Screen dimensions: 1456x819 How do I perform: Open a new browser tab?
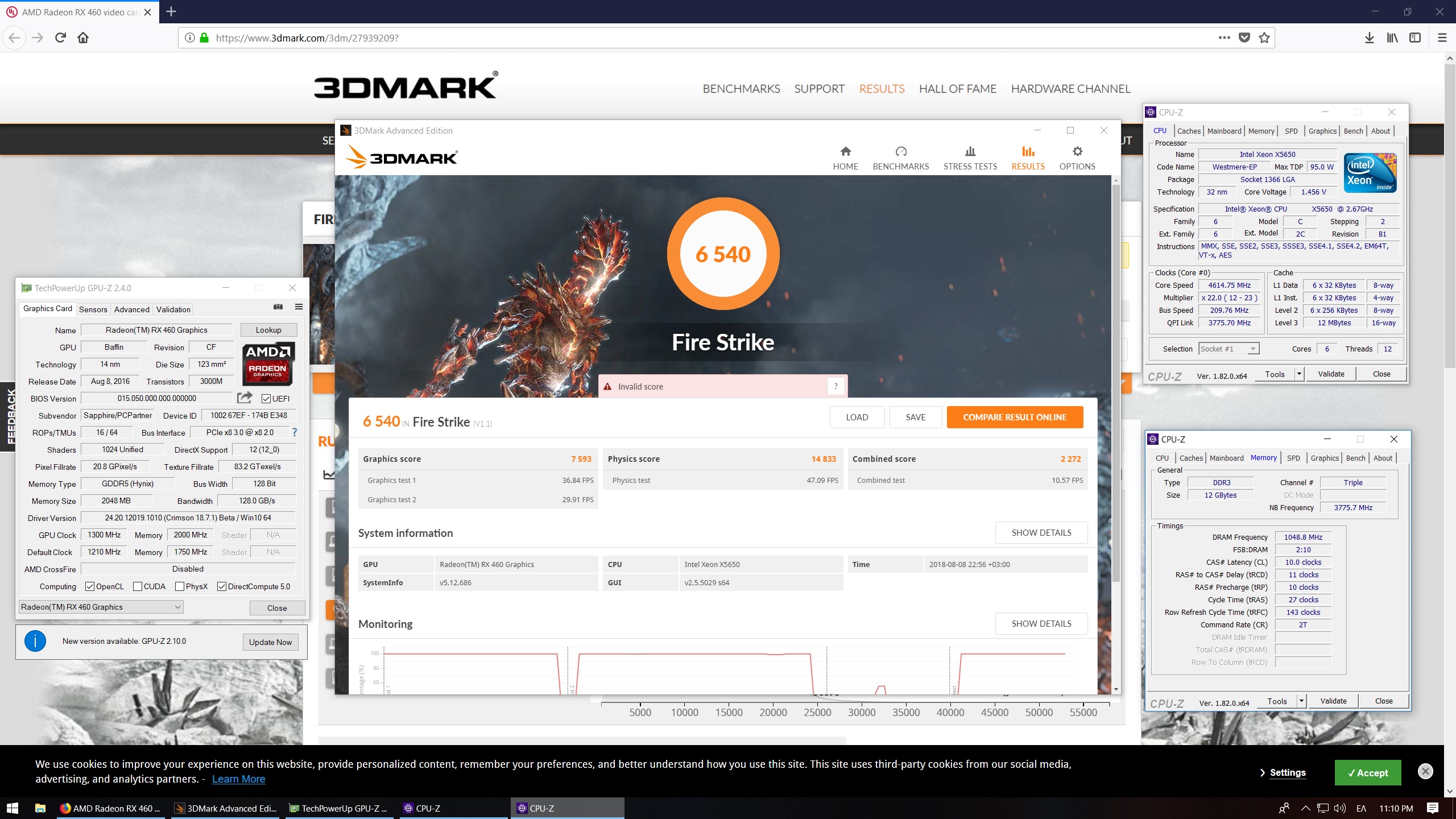tap(171, 11)
